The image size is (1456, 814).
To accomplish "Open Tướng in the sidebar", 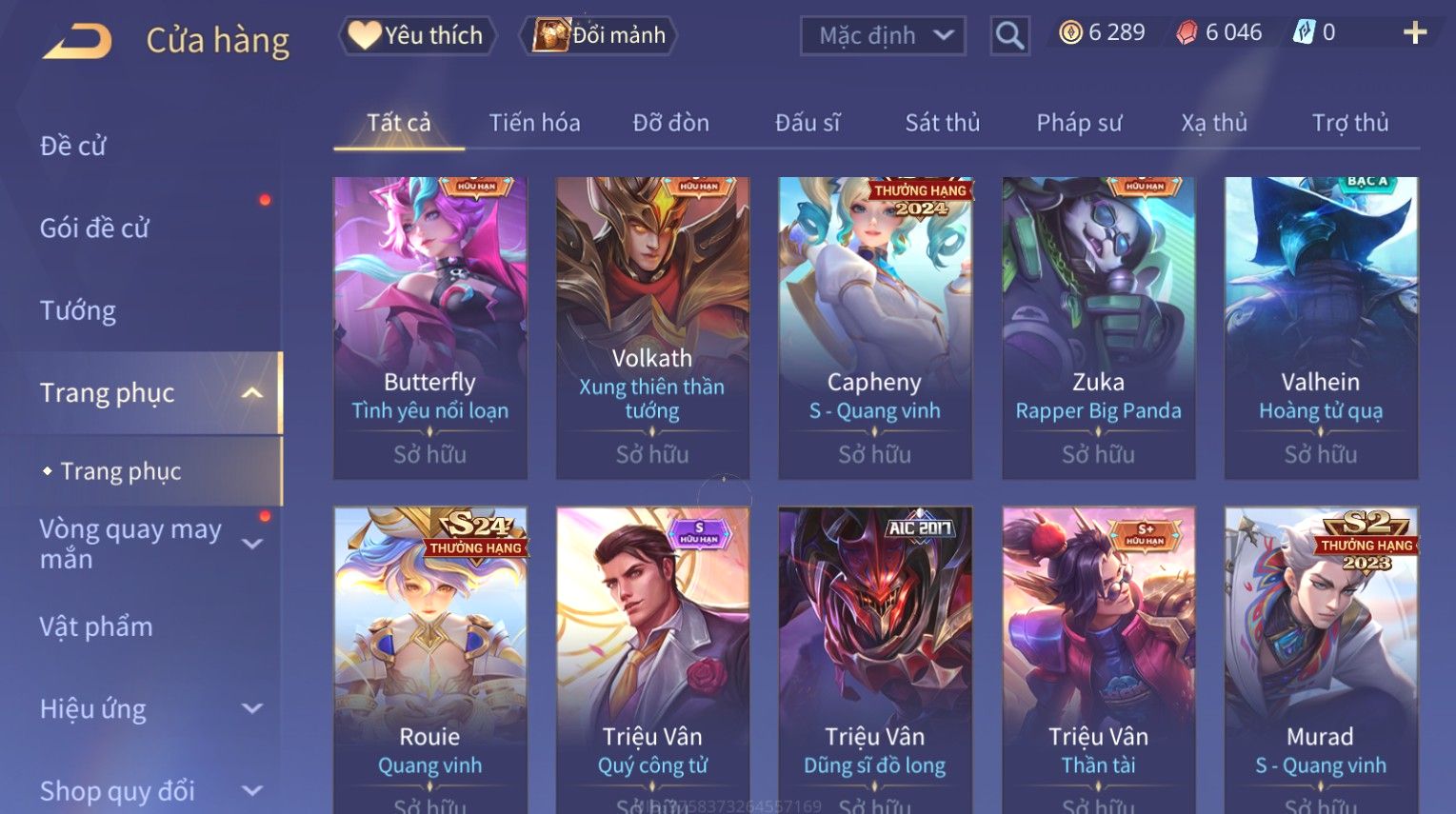I will pyautogui.click(x=78, y=310).
